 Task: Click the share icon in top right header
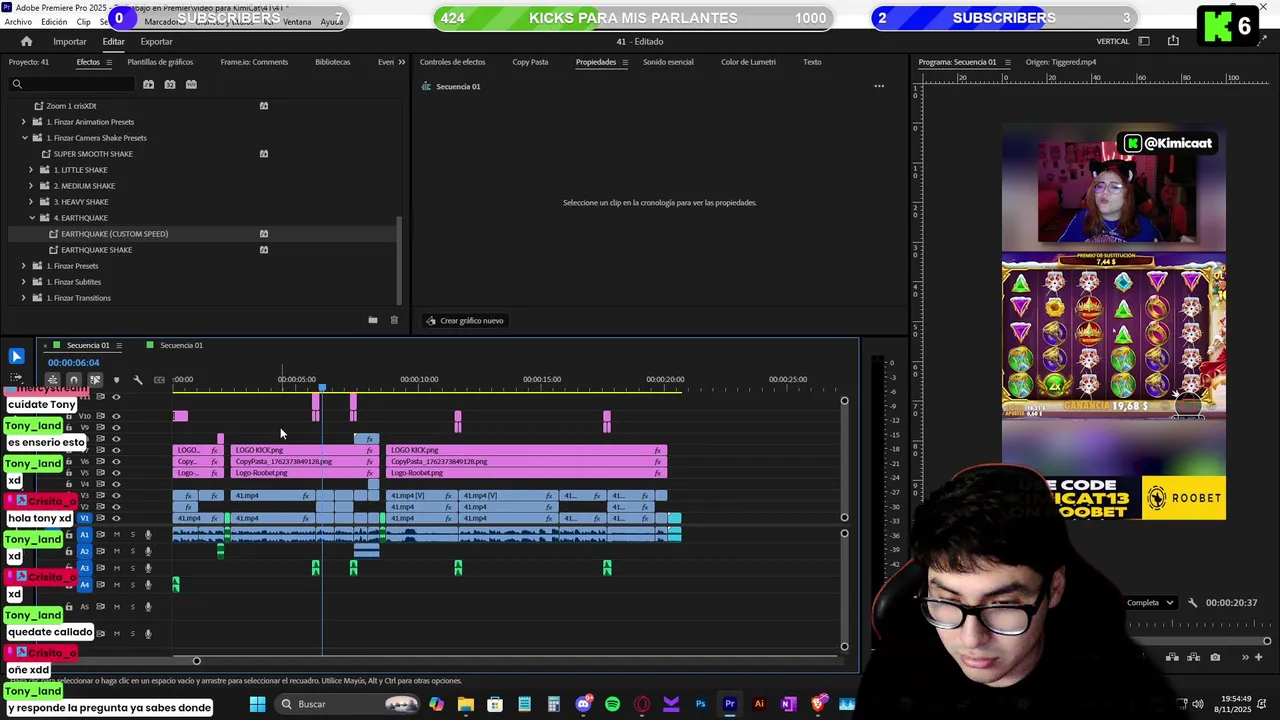coord(1173,41)
